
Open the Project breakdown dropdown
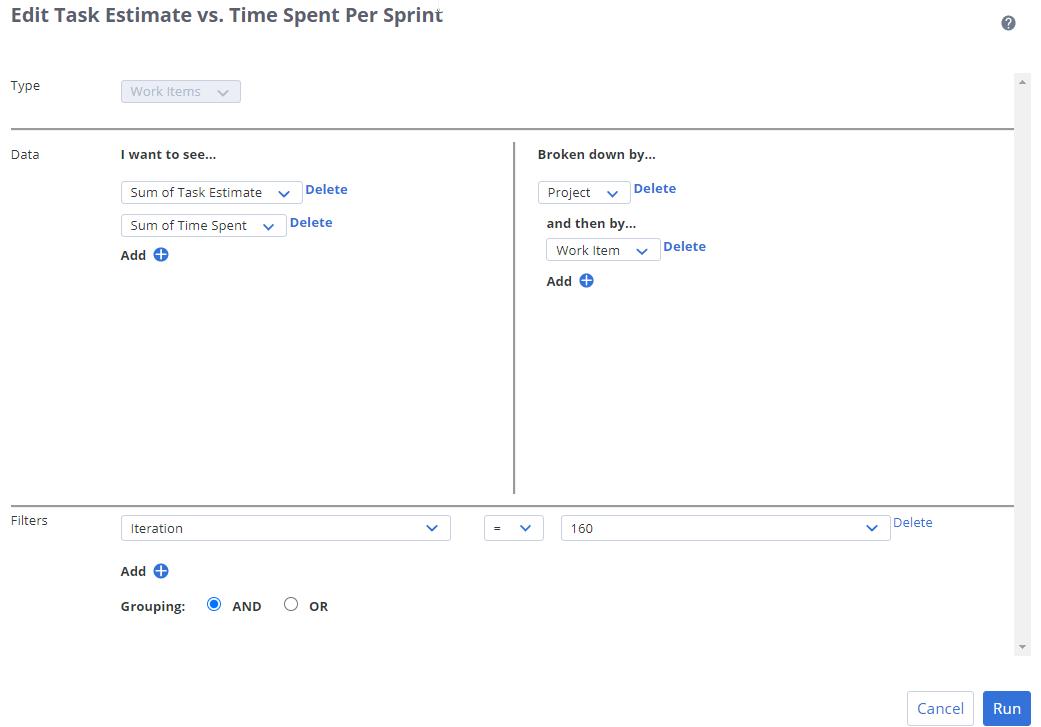612,192
